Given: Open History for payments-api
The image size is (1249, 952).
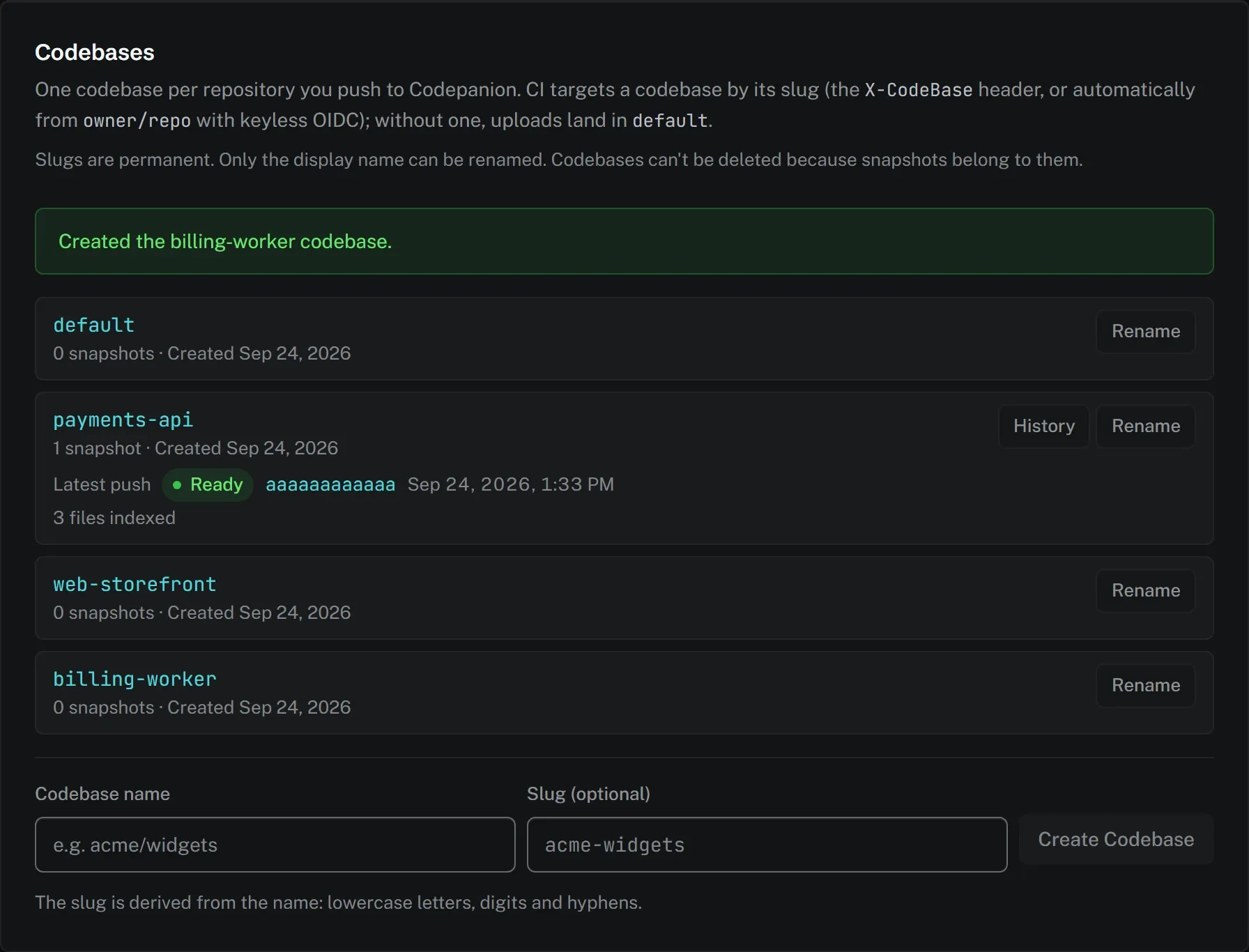Looking at the screenshot, I should point(1043,427).
